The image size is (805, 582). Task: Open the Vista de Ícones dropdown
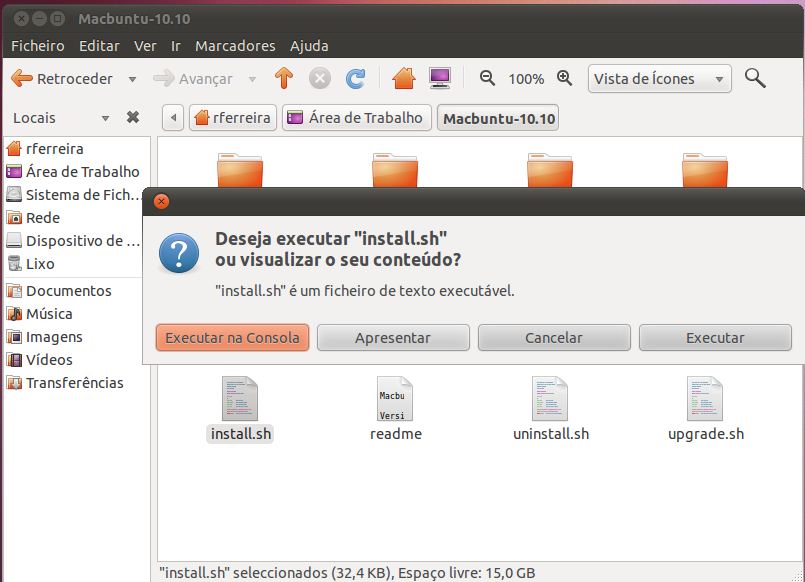(x=659, y=79)
